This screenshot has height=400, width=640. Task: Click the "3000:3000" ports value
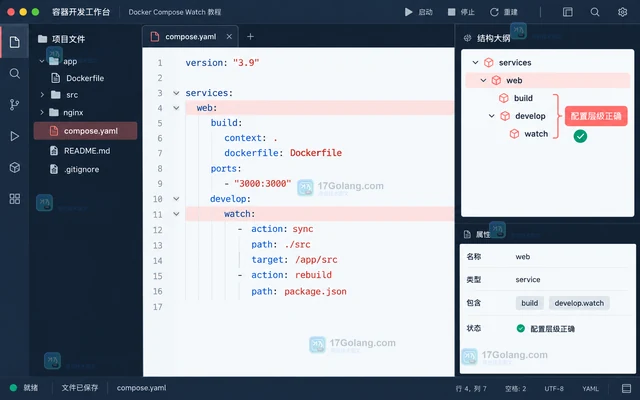point(262,184)
